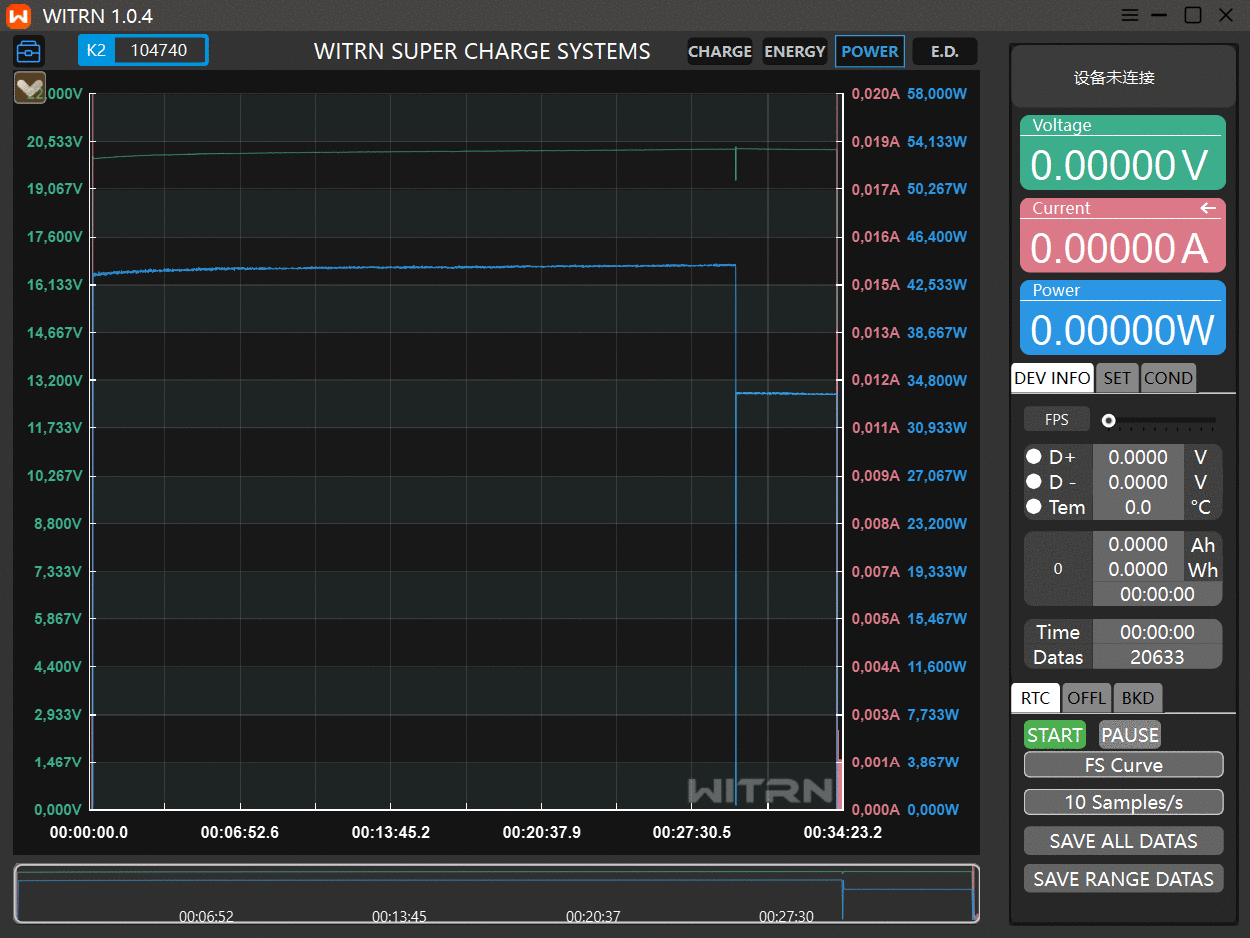
Task: Switch to the CHARGE chart view
Action: [719, 51]
